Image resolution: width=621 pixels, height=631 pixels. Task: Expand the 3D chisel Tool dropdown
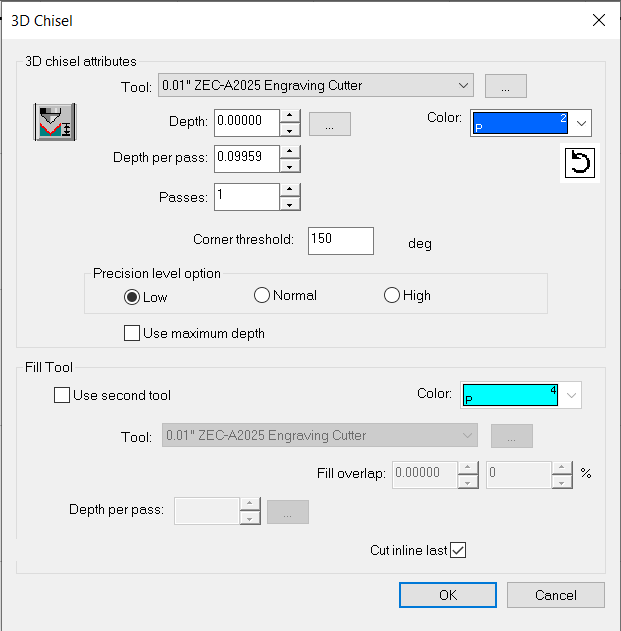tap(462, 86)
